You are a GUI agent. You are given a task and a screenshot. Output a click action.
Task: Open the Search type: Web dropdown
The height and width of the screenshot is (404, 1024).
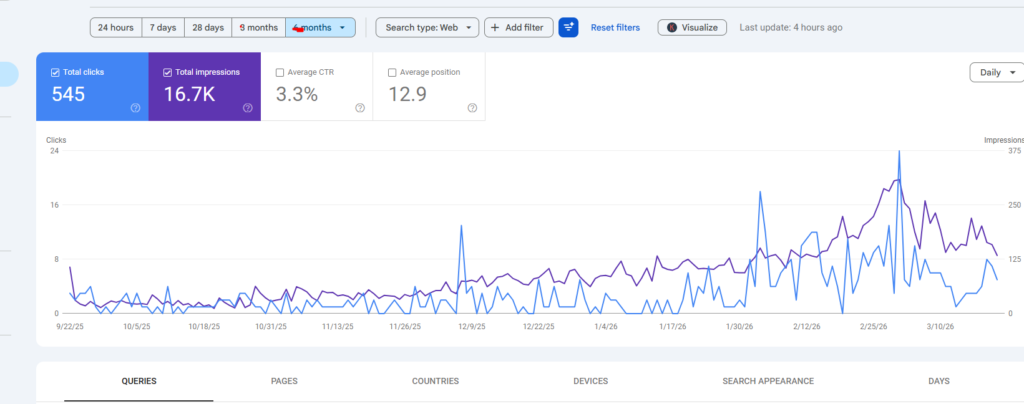tap(427, 27)
